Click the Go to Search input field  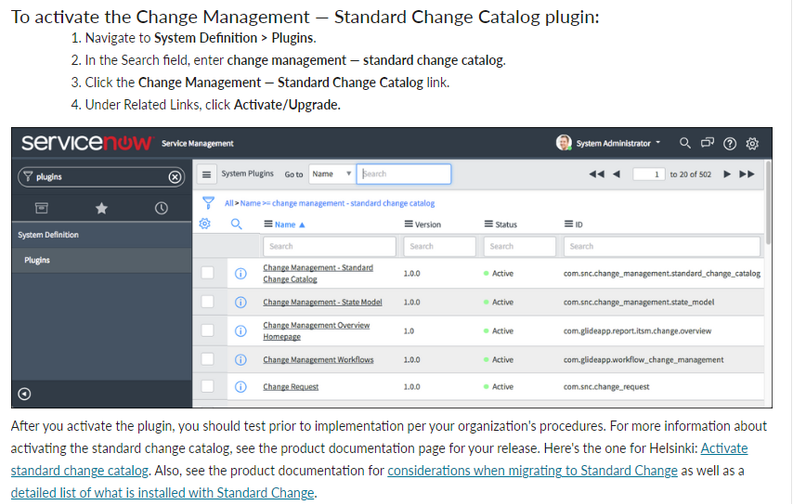coord(404,174)
